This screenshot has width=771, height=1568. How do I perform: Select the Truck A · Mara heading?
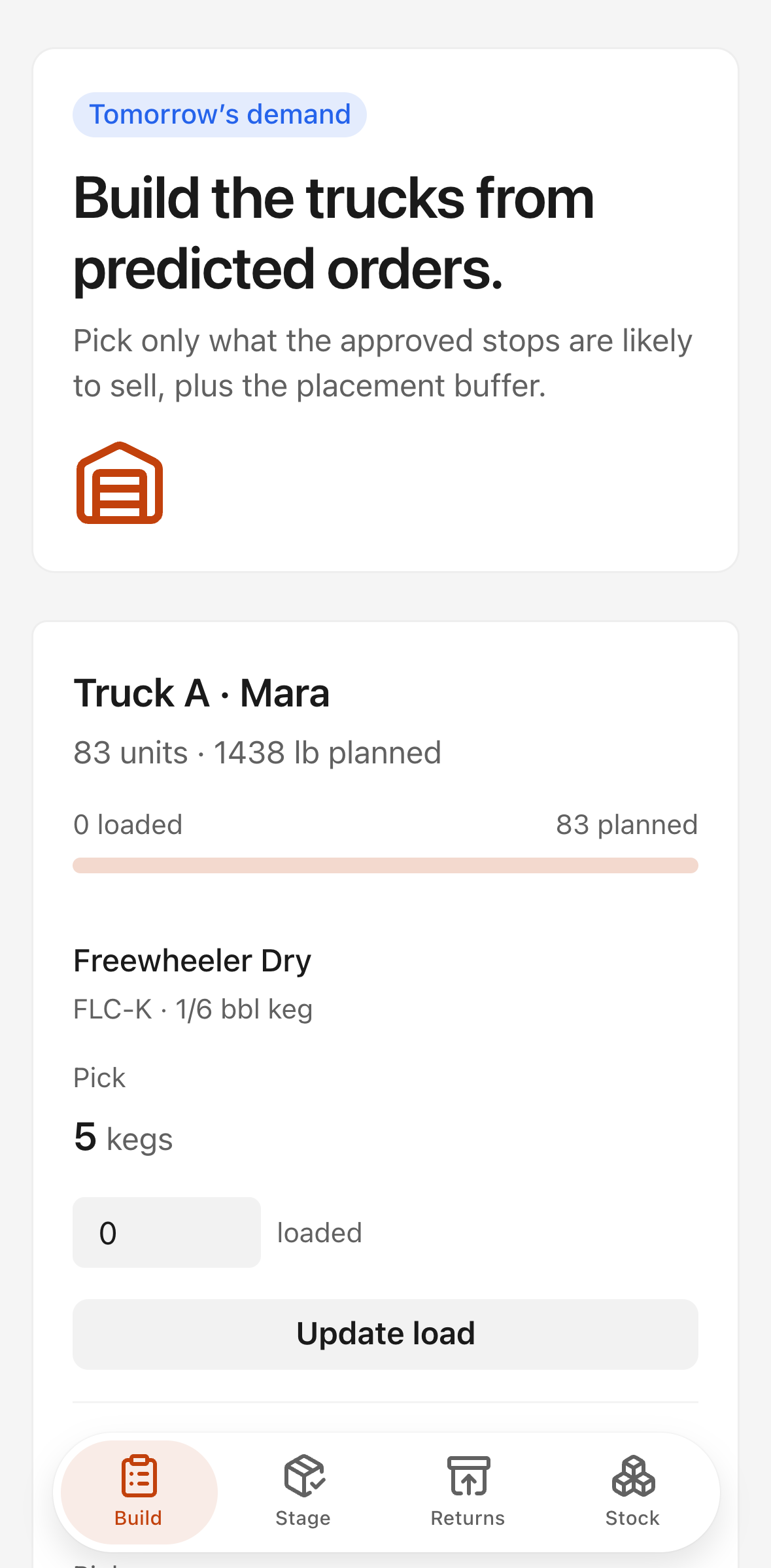point(201,693)
